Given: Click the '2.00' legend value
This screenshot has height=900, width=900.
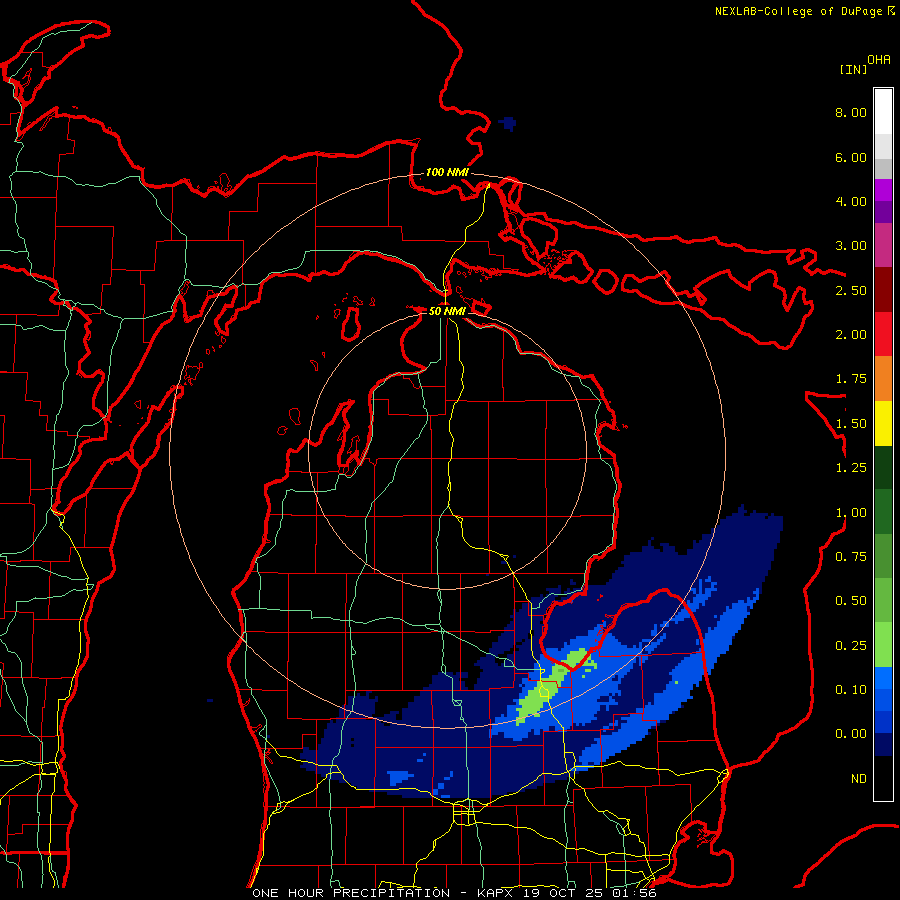Looking at the screenshot, I should pyautogui.click(x=851, y=335).
